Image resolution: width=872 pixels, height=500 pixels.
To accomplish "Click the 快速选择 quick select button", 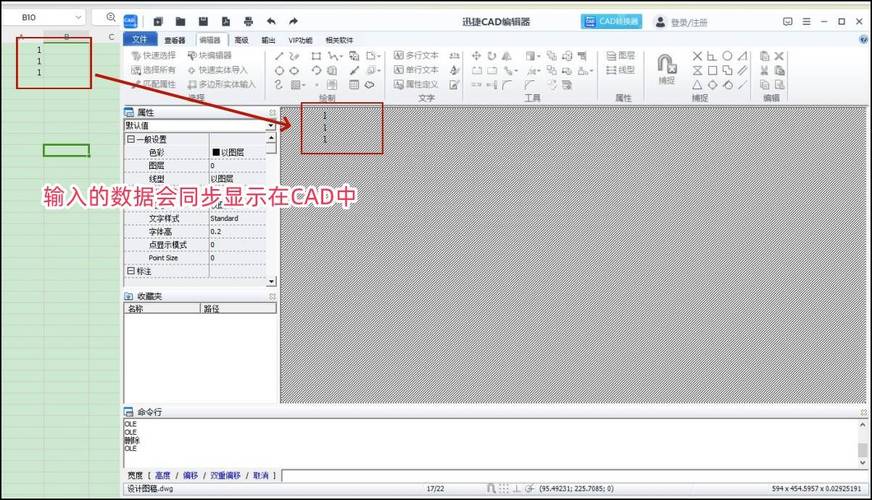I will pos(153,56).
